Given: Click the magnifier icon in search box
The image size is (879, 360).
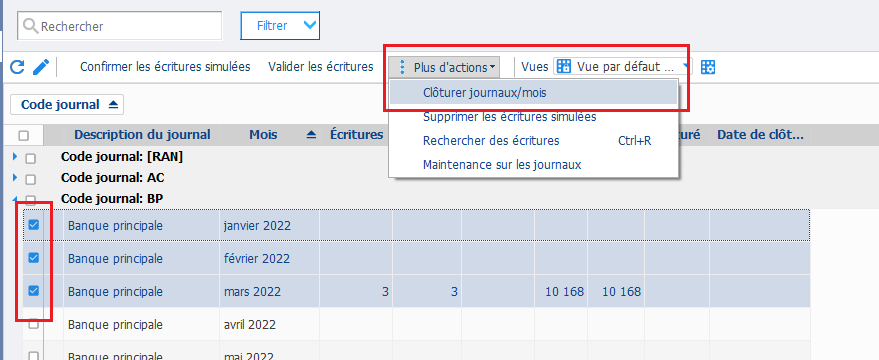Looking at the screenshot, I should [x=31, y=26].
